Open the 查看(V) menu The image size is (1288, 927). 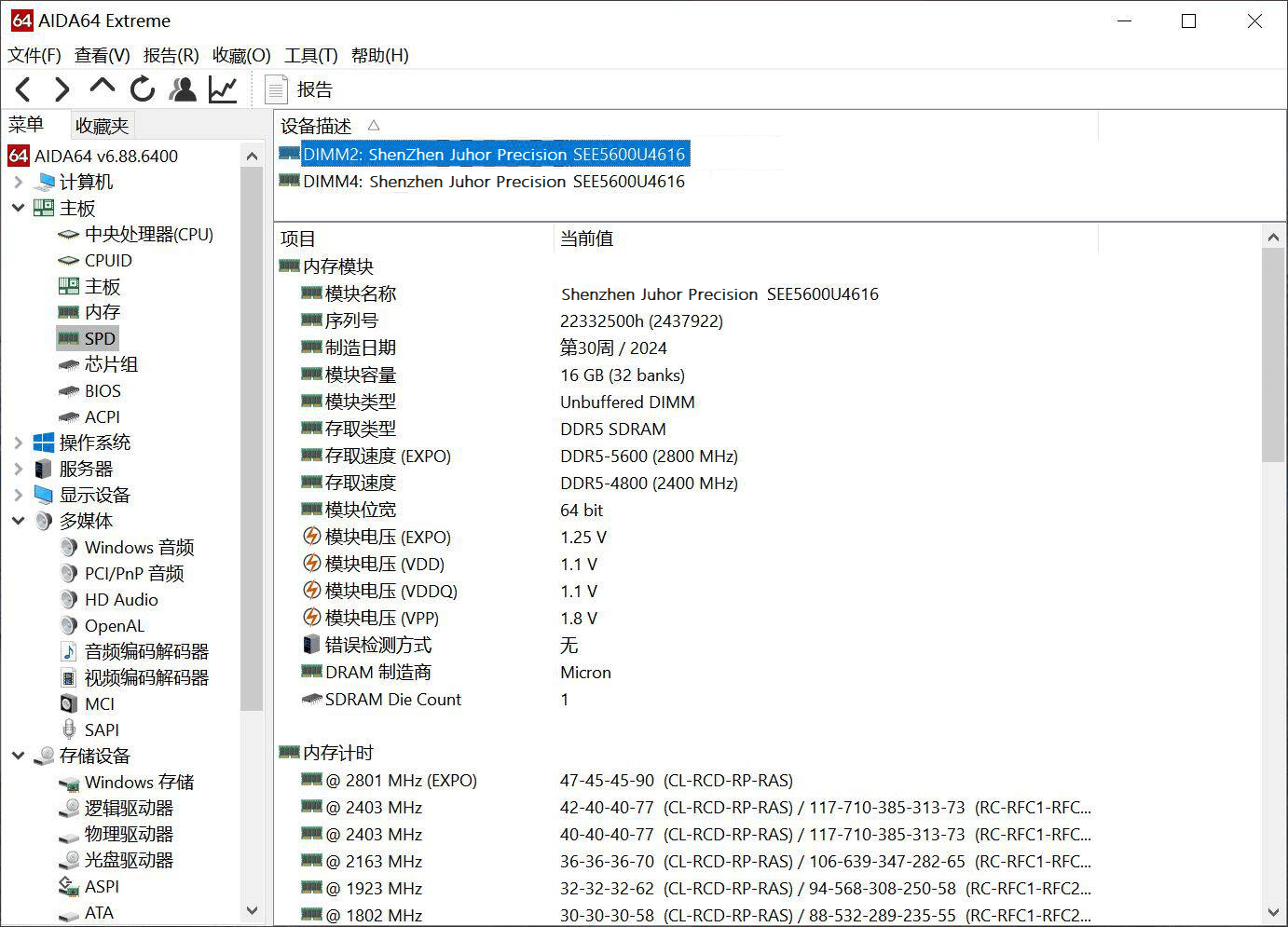pyautogui.click(x=103, y=55)
